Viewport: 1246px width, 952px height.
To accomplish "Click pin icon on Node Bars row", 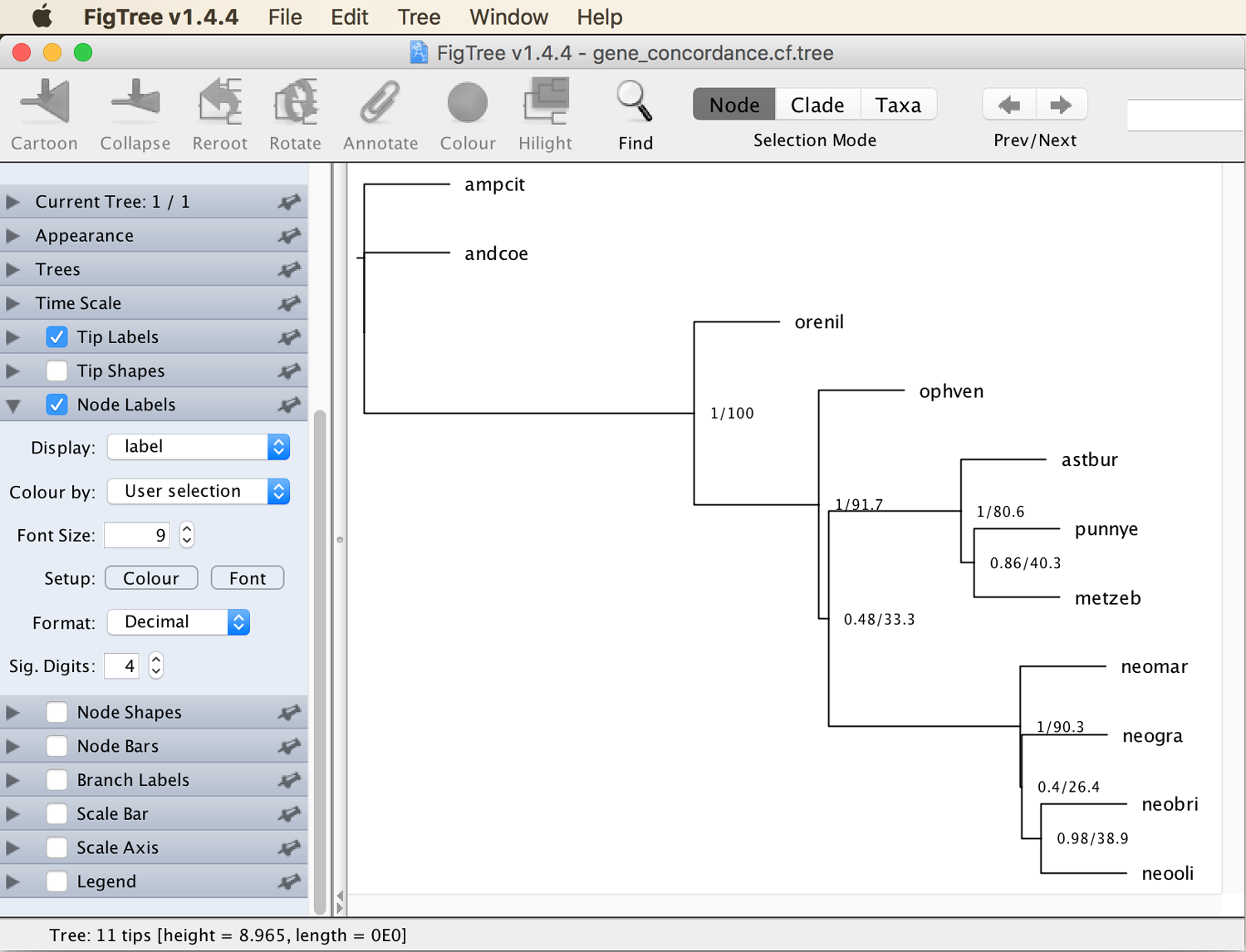I will click(289, 747).
